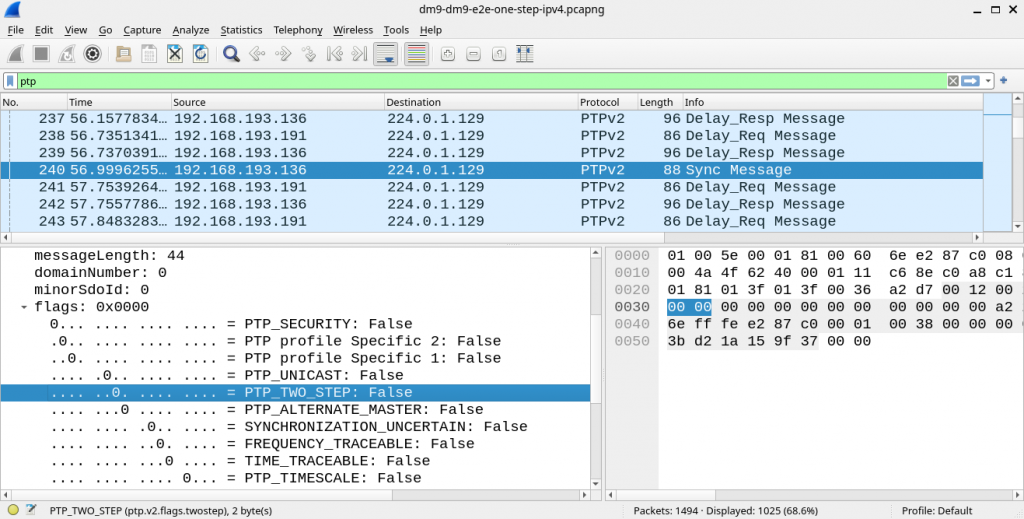1024x519 pixels.
Task: Open capture file properties icon in status bar
Action: tap(31, 511)
